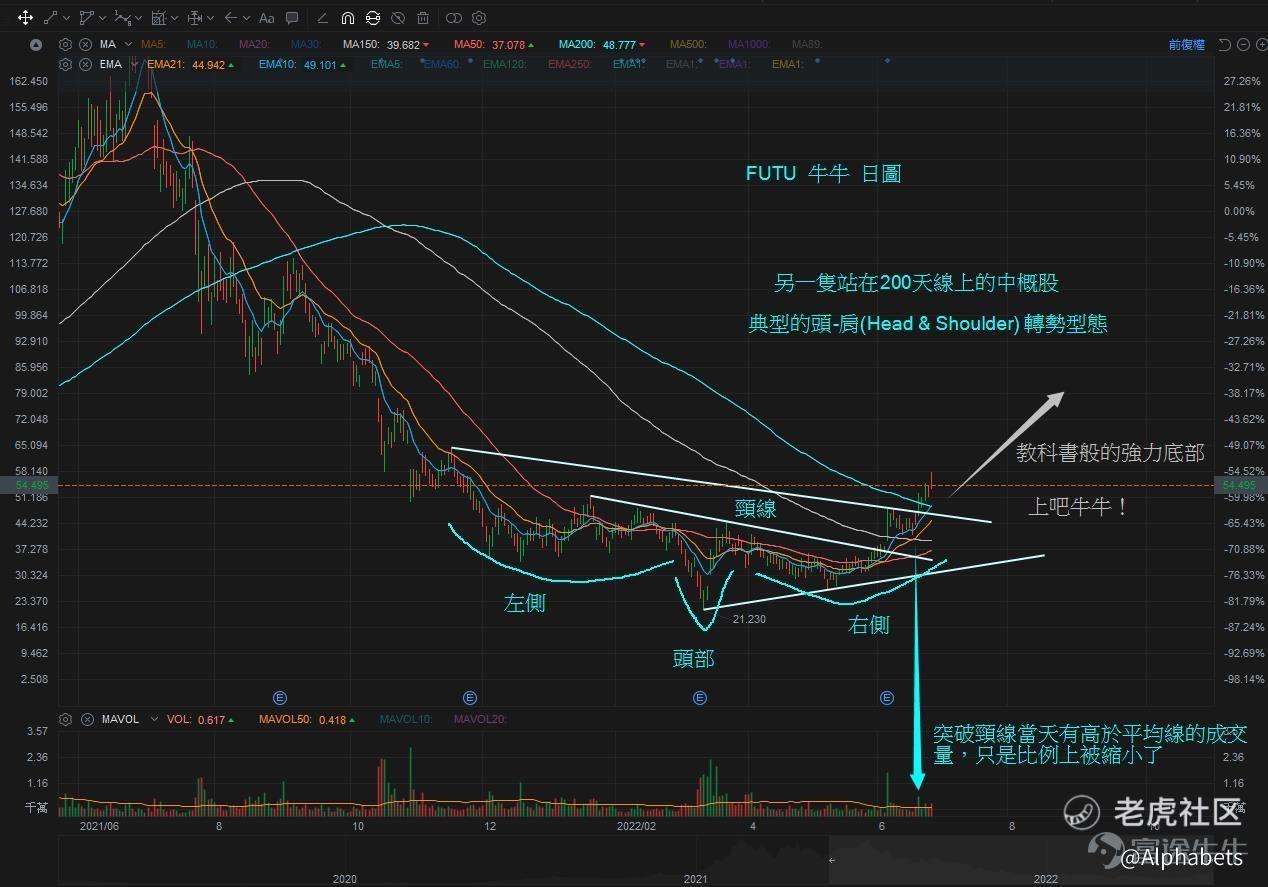Open EMA indicator settings gear
The height and width of the screenshot is (887, 1268).
[66, 64]
